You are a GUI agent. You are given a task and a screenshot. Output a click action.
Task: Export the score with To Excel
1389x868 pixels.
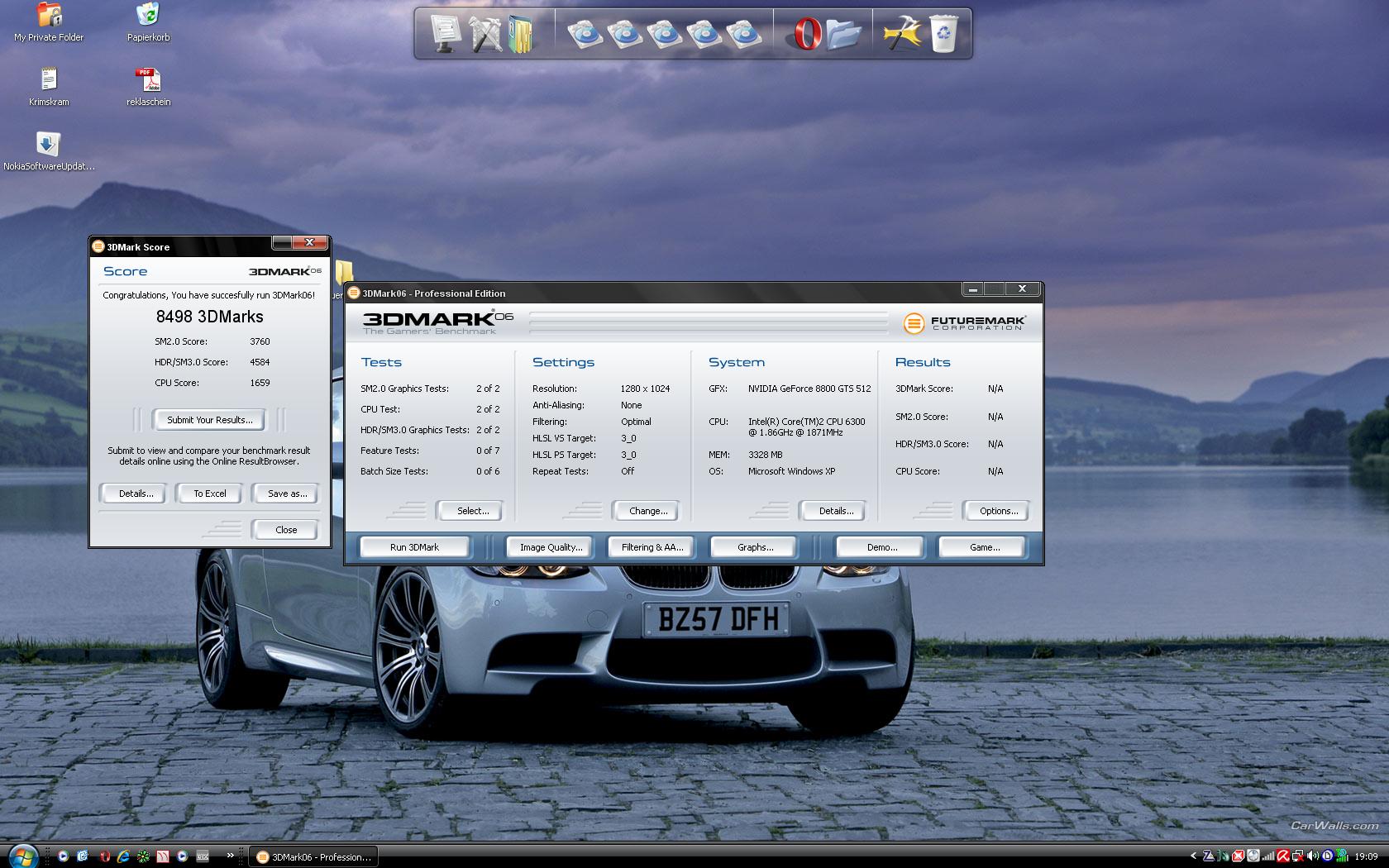tap(209, 494)
